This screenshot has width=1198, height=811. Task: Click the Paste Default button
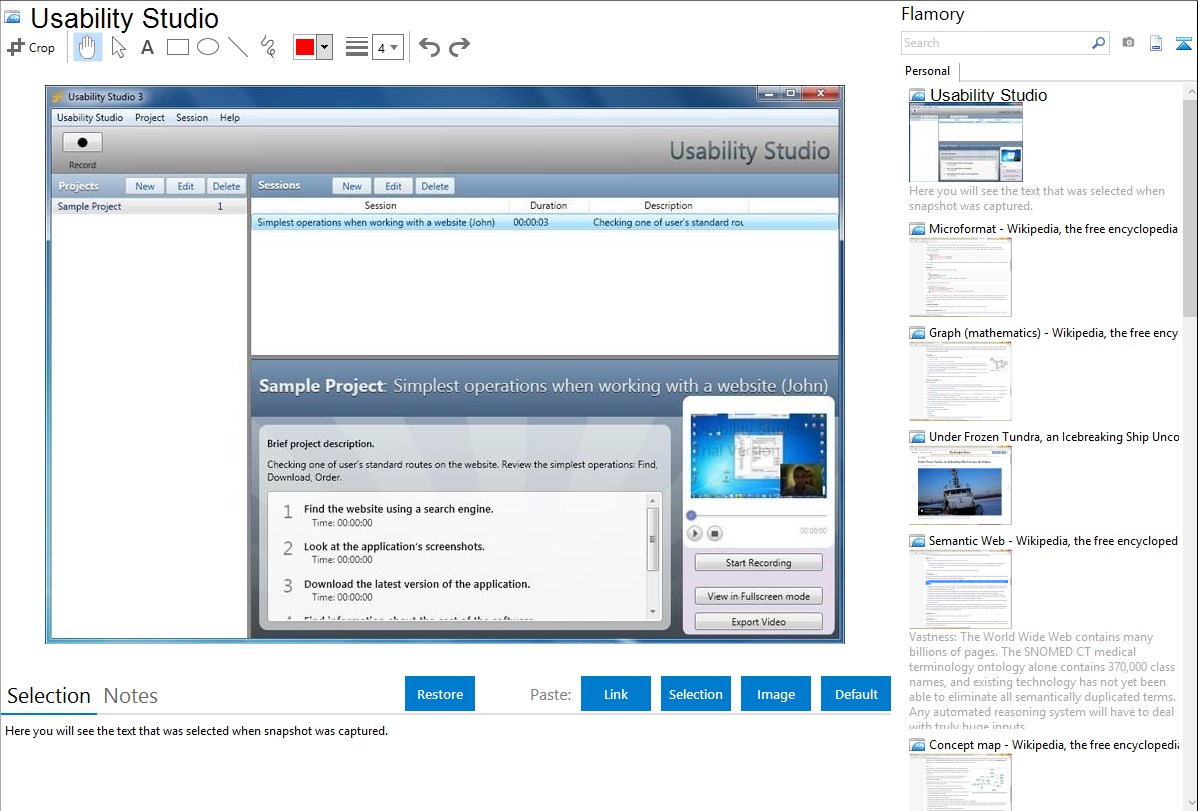[x=856, y=694]
